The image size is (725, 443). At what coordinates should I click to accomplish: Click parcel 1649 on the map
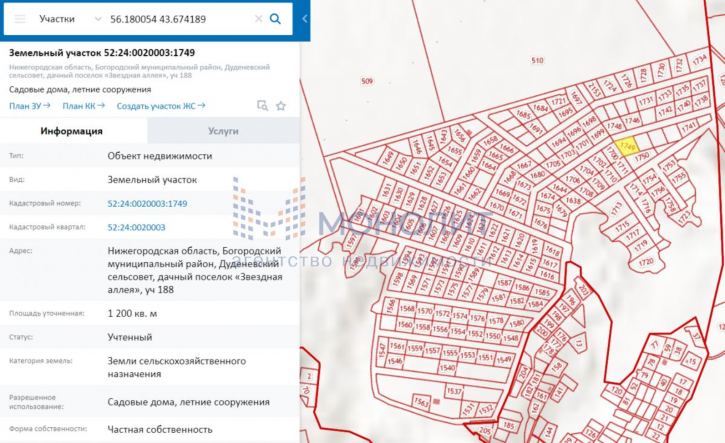[x=387, y=159]
